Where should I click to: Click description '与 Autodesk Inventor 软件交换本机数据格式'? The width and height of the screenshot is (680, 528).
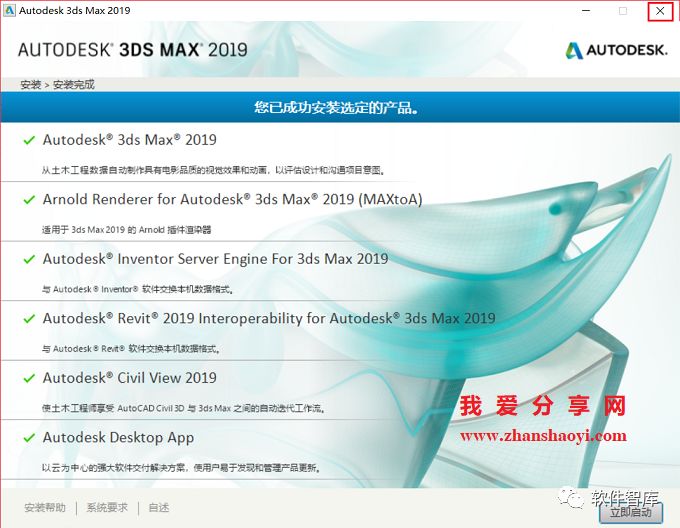coord(137,289)
